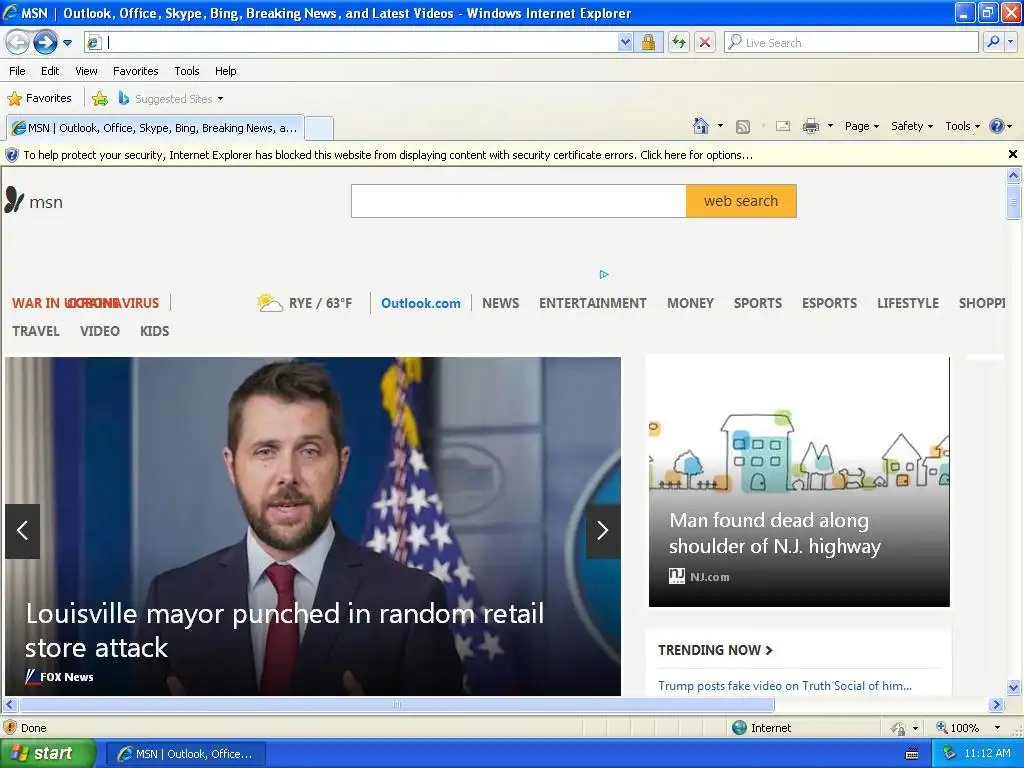Show next slide in news carousel

point(603,531)
